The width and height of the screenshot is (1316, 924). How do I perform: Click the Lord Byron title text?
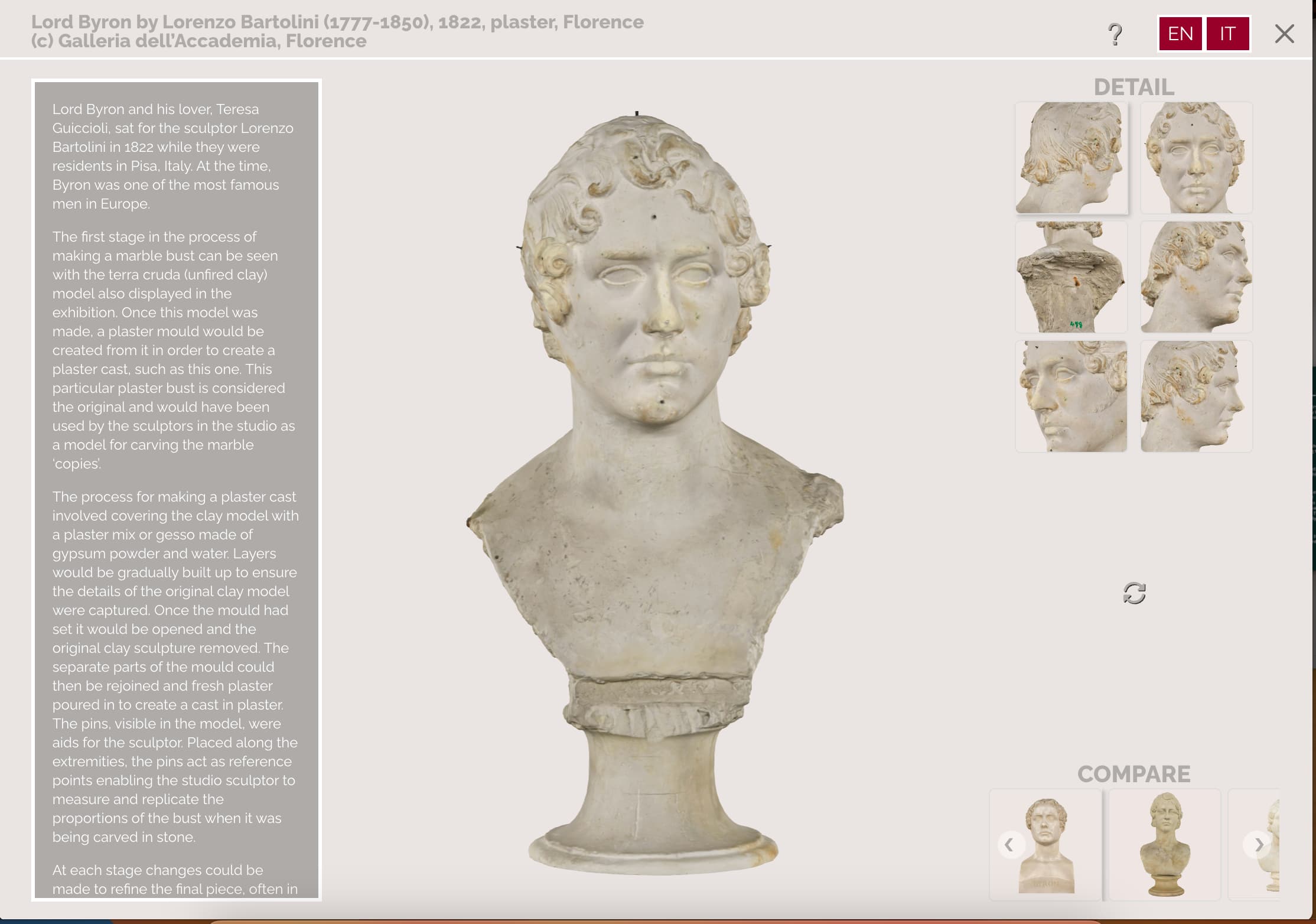(335, 22)
